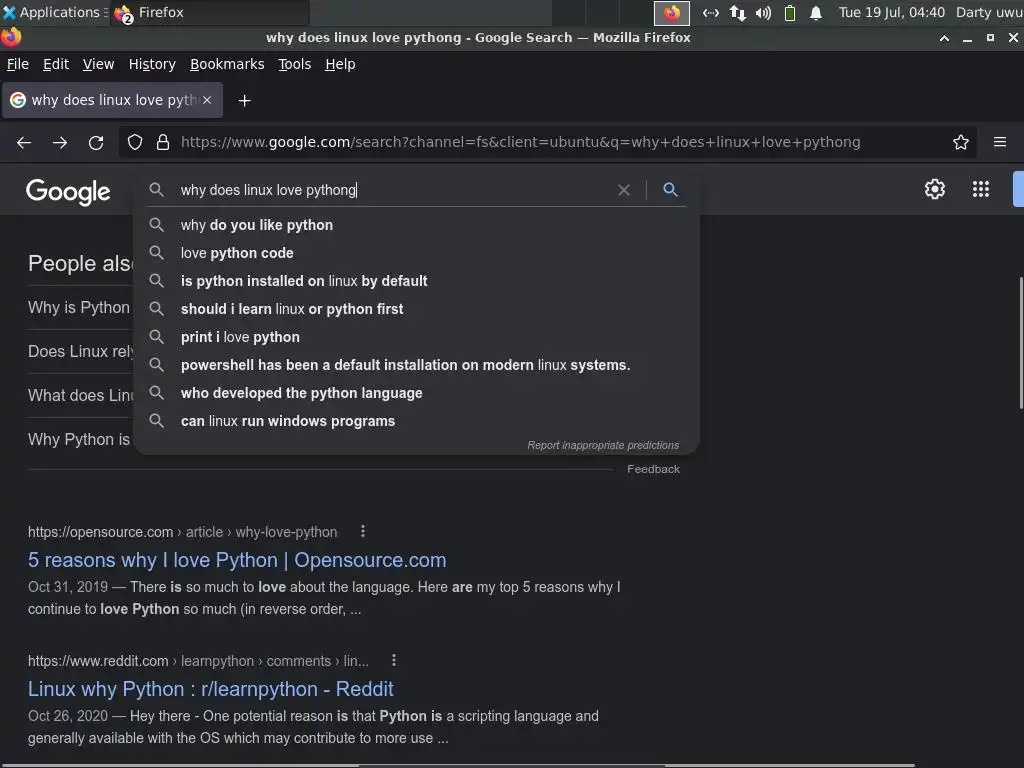Click the notification bell in the system panel

[x=816, y=12]
